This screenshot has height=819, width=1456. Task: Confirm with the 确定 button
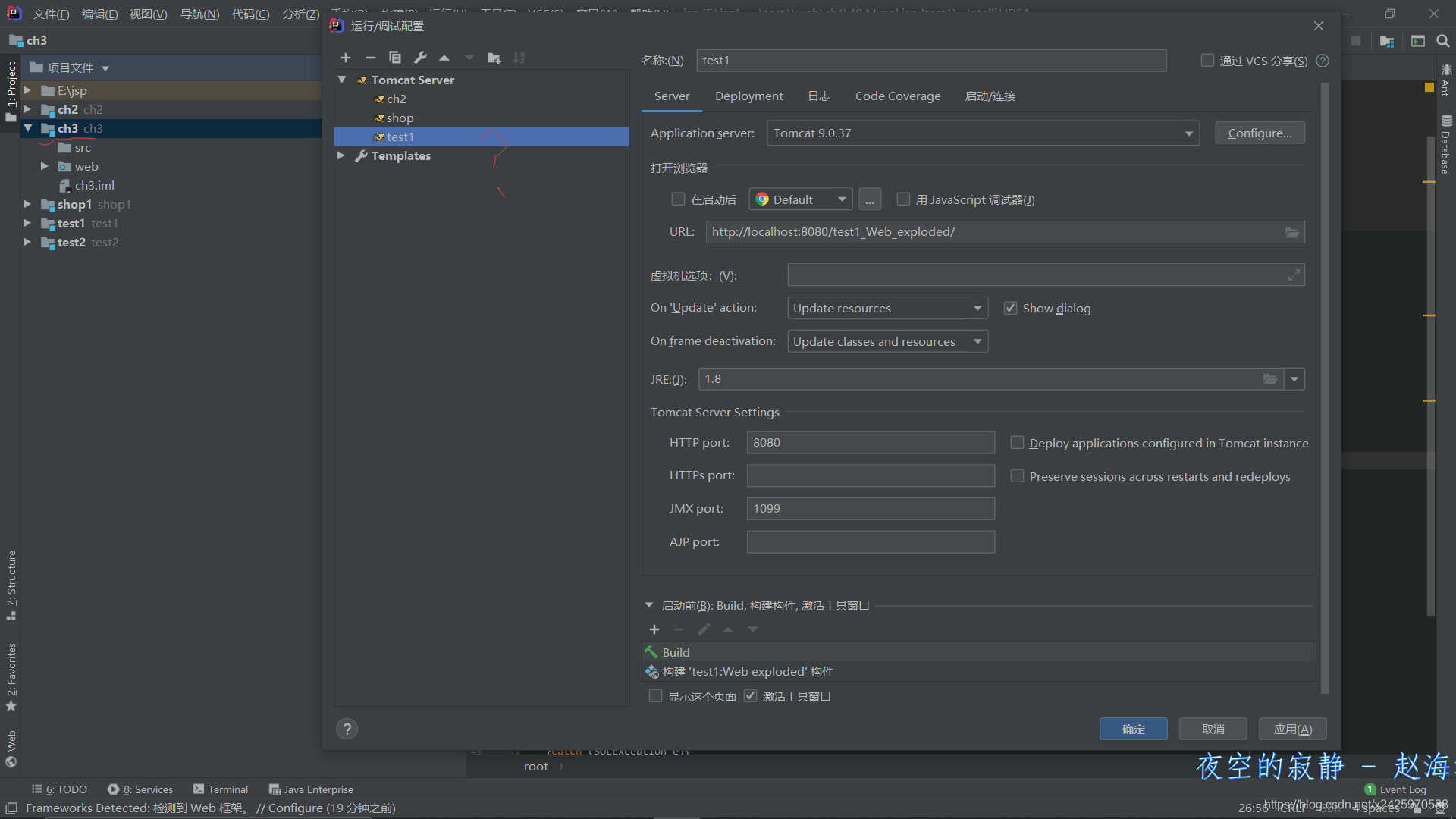[x=1133, y=729]
